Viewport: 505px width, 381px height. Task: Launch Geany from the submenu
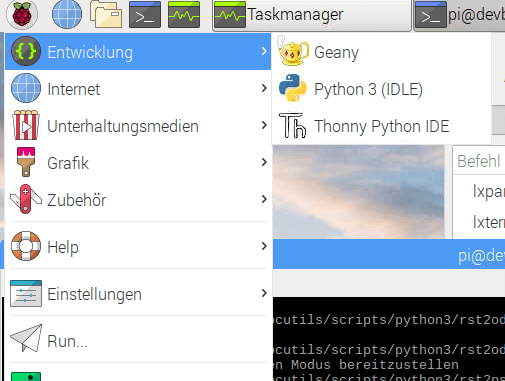pyautogui.click(x=382, y=52)
